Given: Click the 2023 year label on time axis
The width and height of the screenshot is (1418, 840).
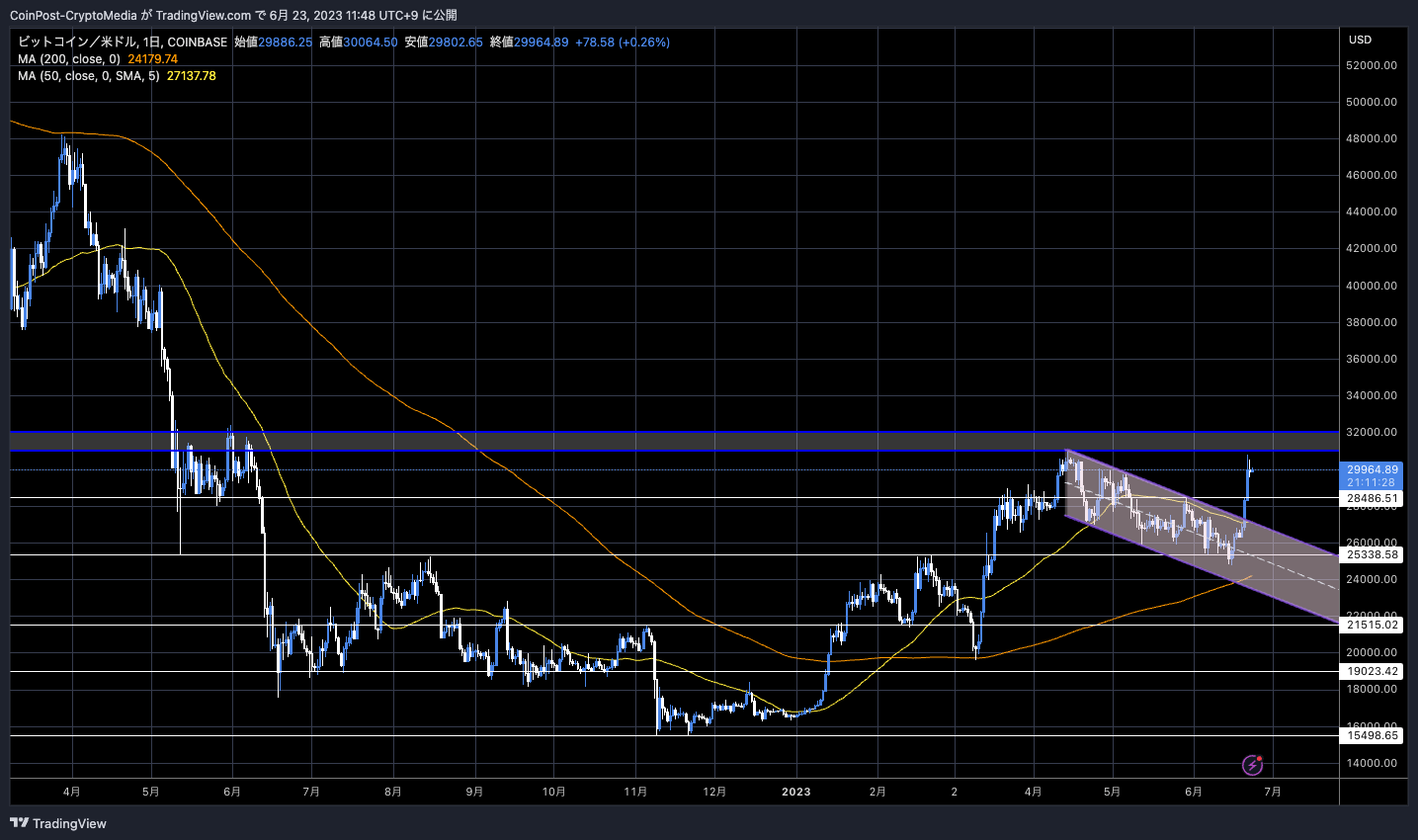Looking at the screenshot, I should click(796, 792).
